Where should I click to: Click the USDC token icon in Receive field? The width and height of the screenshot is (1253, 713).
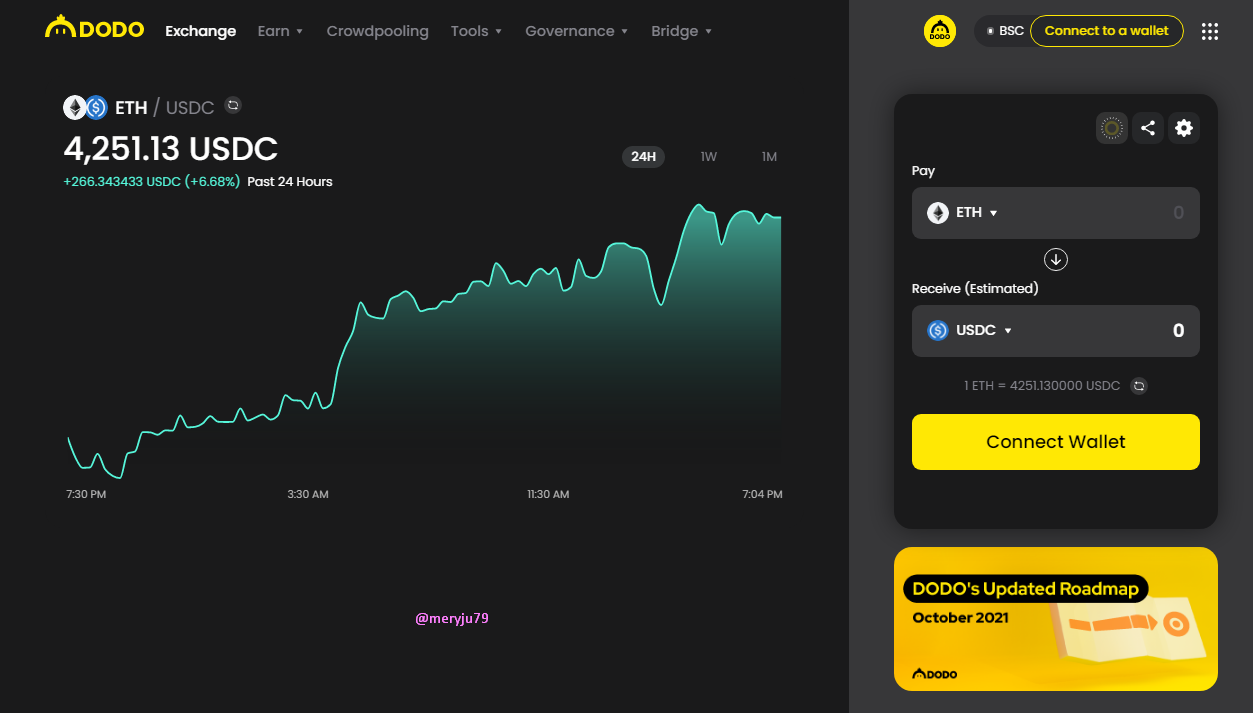coord(938,331)
